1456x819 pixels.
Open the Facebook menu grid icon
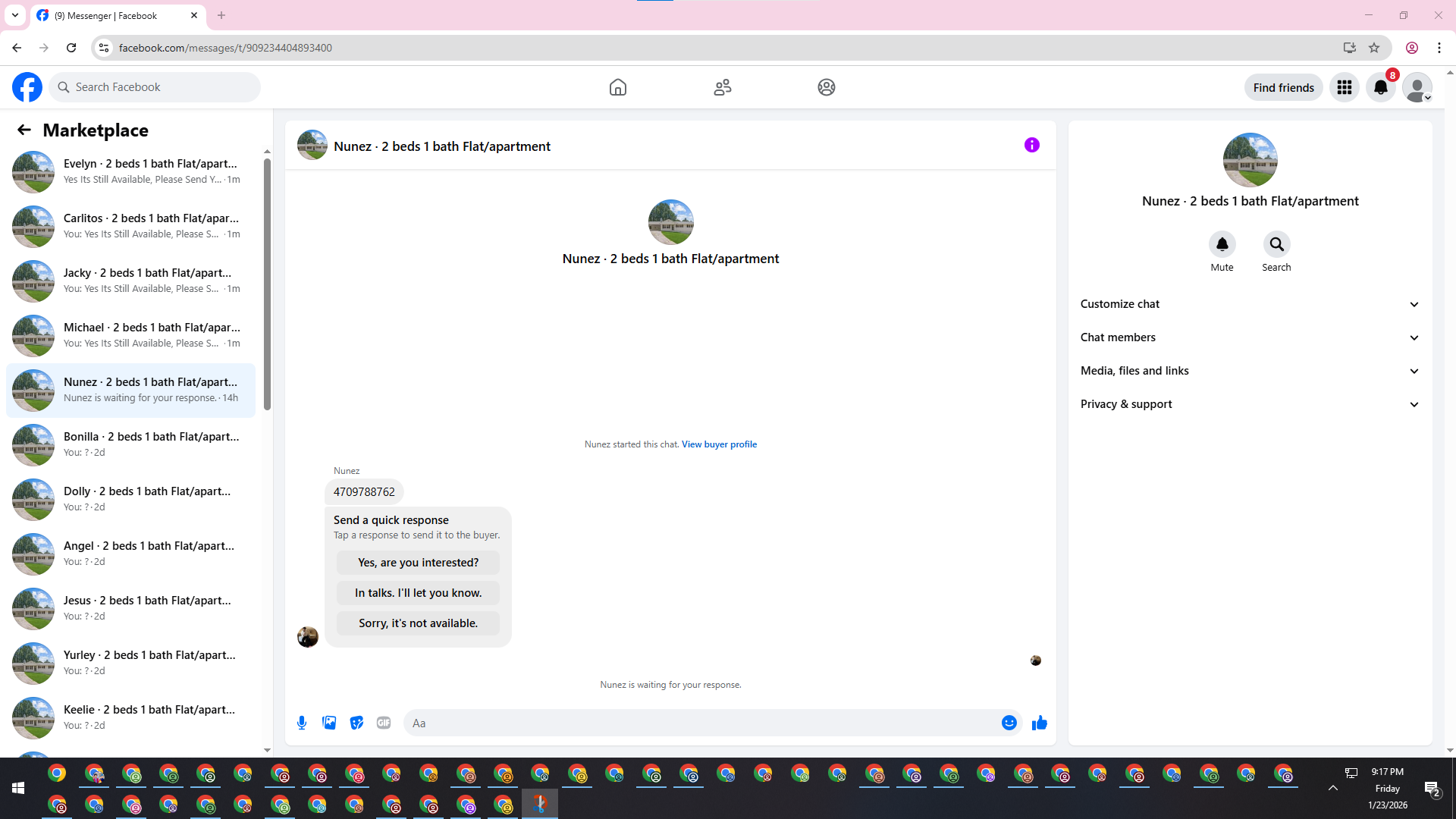click(x=1345, y=87)
